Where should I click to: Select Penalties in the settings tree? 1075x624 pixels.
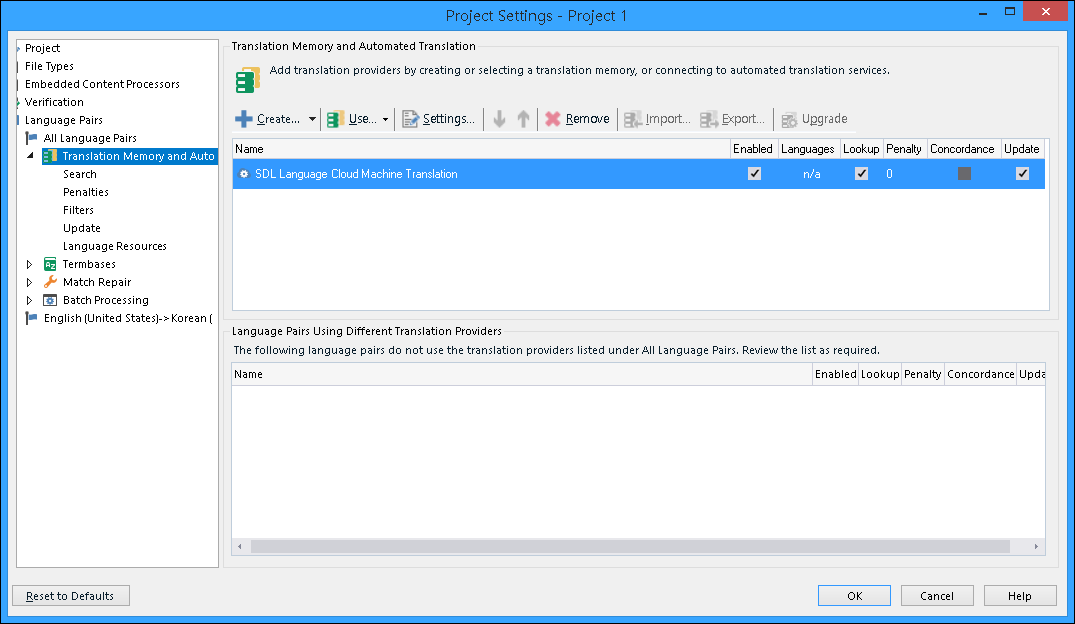[x=86, y=192]
